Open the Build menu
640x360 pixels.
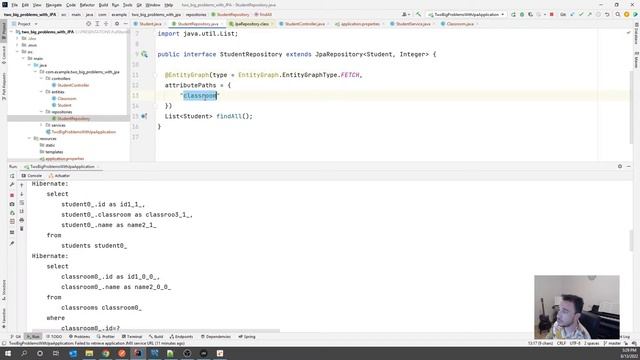pos(103,5)
